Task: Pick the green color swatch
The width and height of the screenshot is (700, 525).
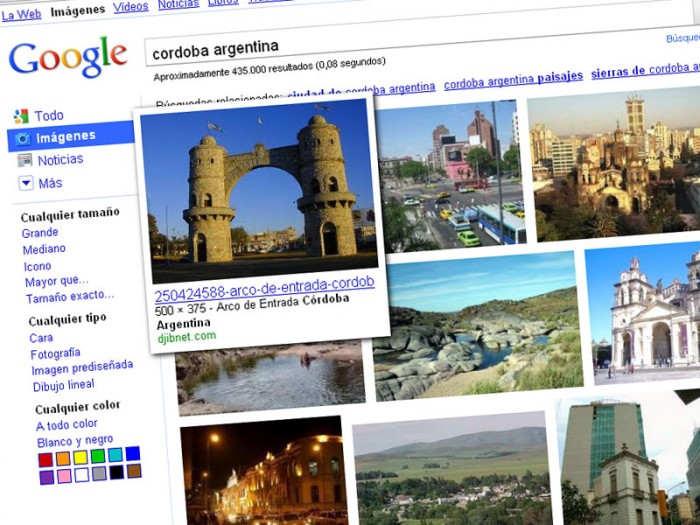Action: [98, 456]
